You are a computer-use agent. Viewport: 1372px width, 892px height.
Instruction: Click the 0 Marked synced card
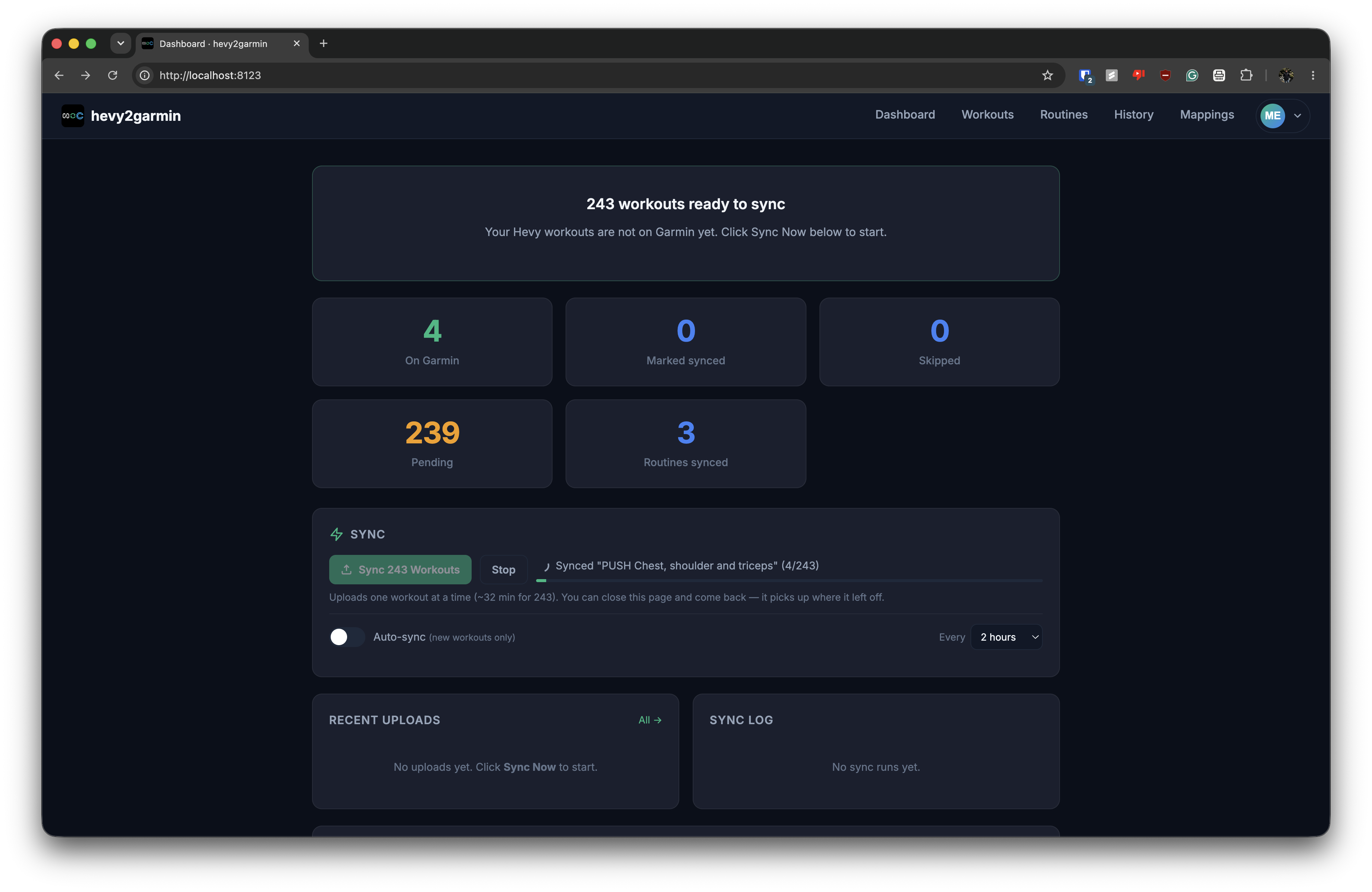click(x=685, y=341)
